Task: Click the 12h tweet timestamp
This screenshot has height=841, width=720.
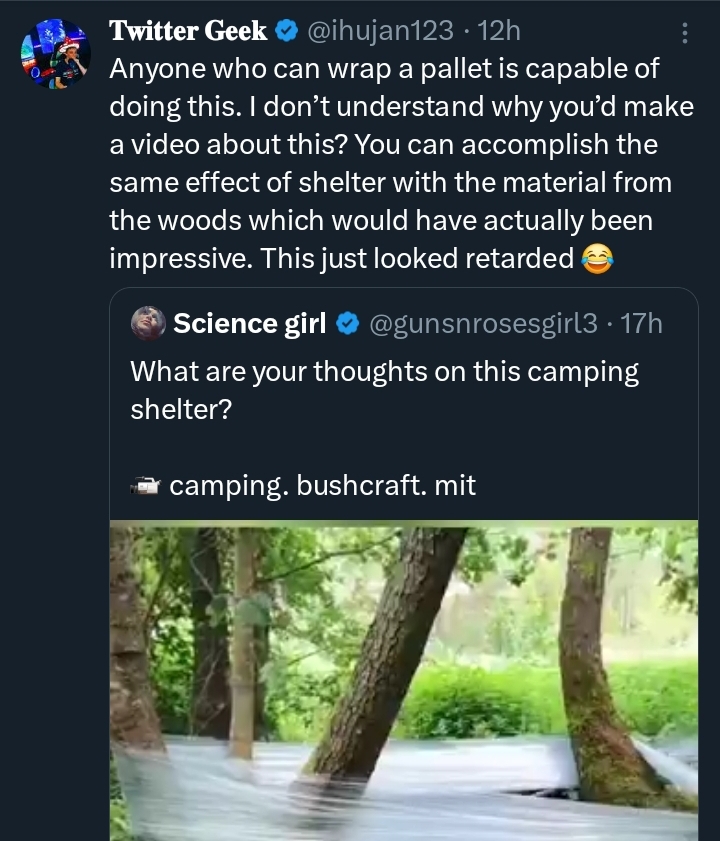Action: [x=500, y=32]
